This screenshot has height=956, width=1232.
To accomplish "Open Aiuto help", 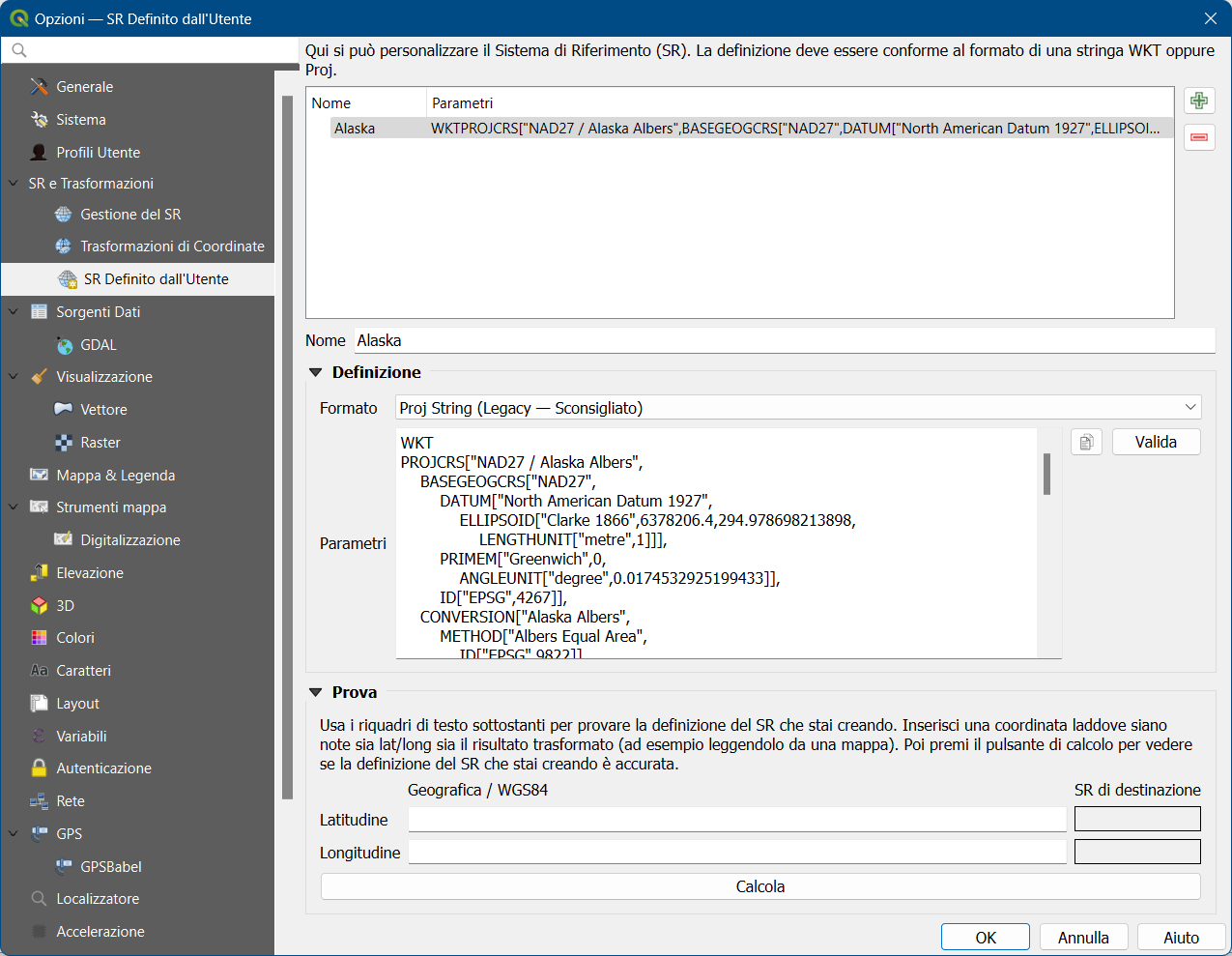I will click(x=1181, y=938).
